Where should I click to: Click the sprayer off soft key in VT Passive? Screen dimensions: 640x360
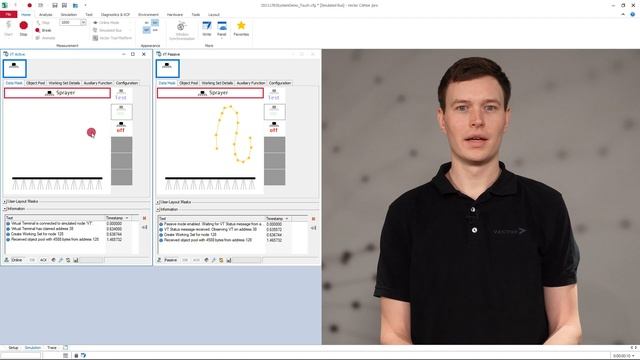coord(274,127)
